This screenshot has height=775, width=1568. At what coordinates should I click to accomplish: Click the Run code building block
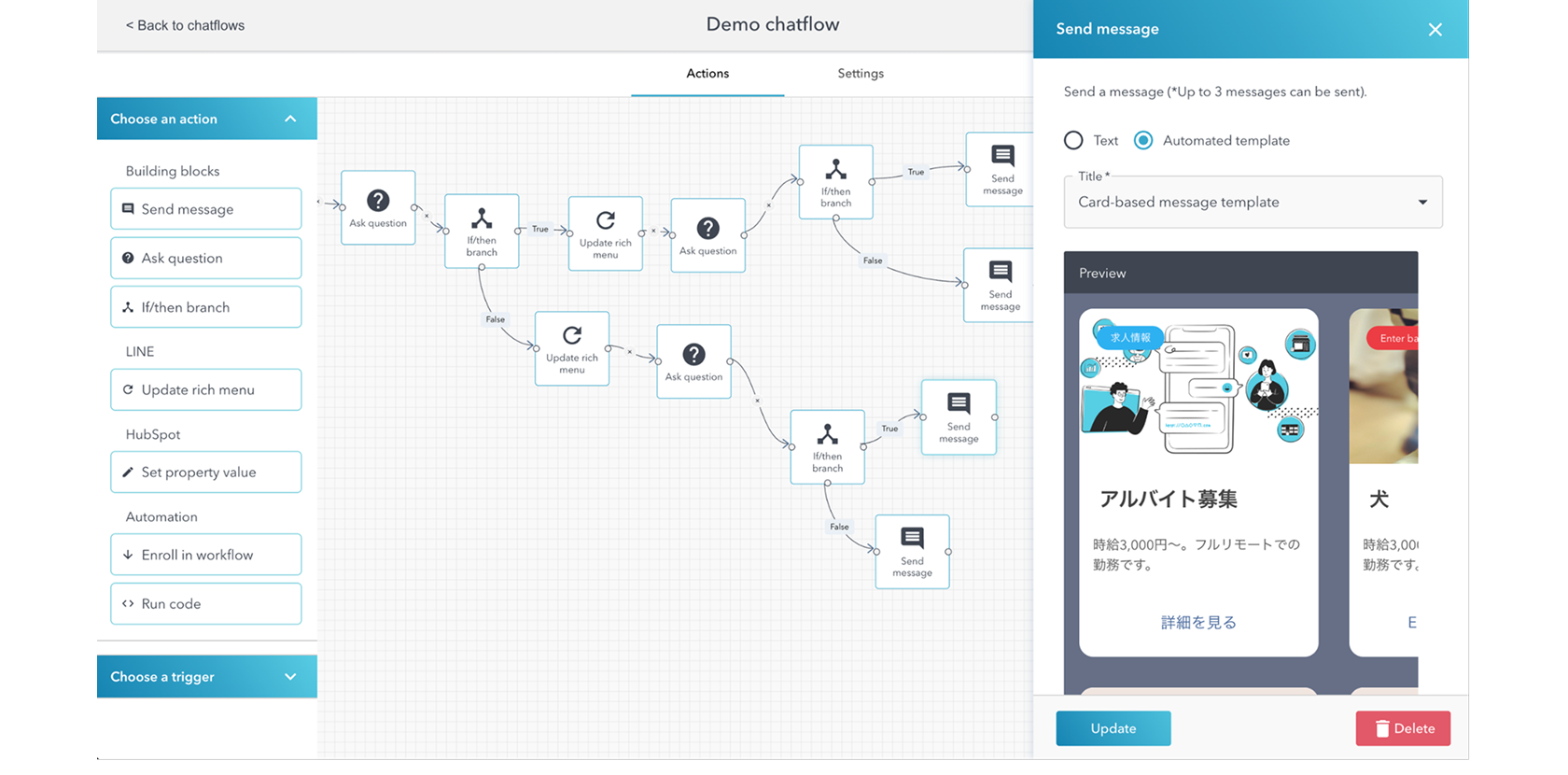(206, 603)
